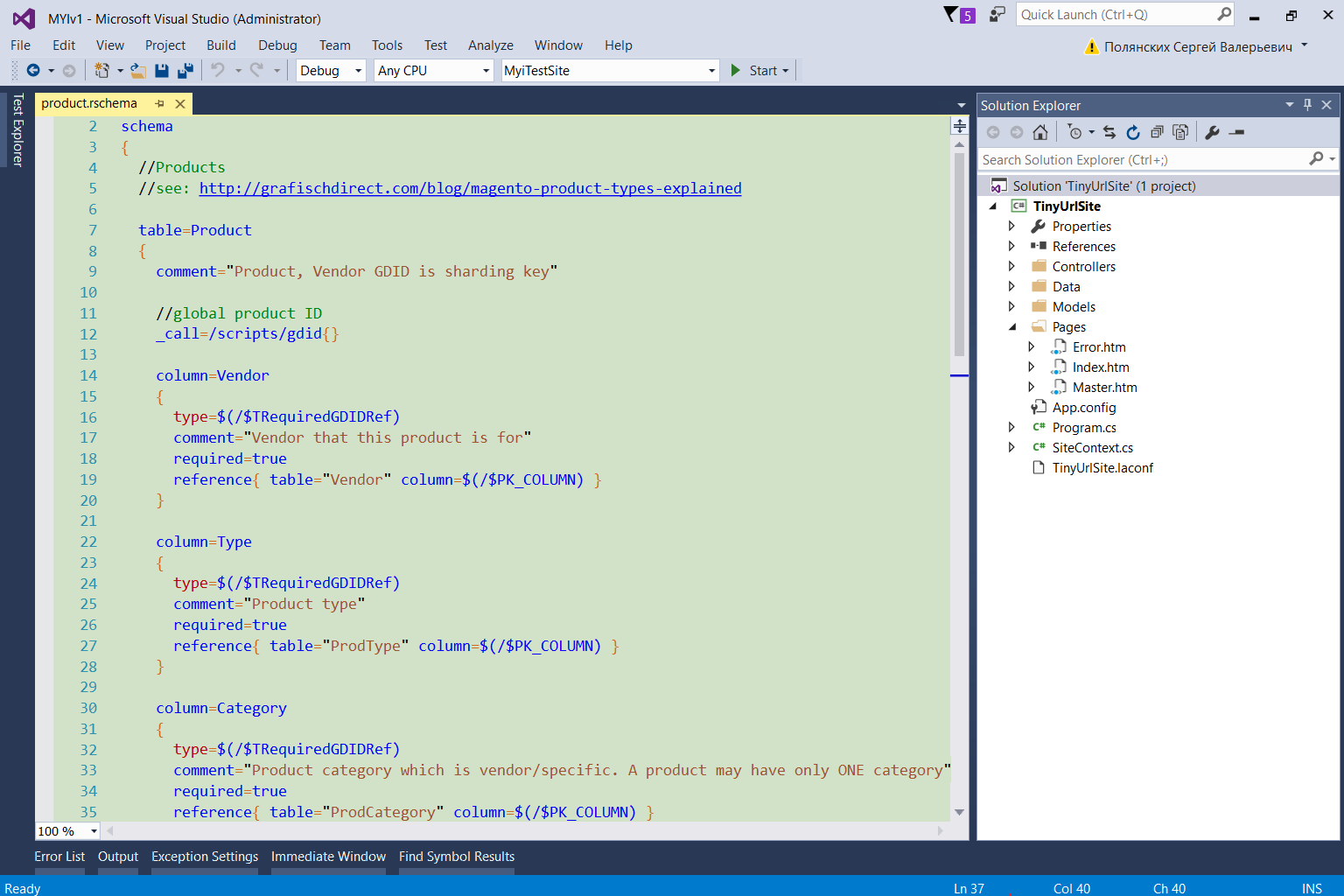Click the Search Solution Explorer field
1344x896 pixels.
tap(1142, 159)
